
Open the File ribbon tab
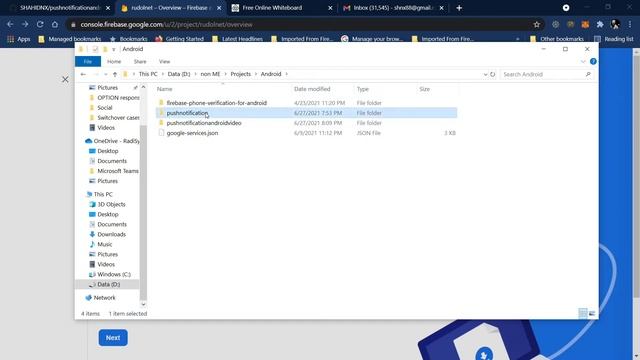(x=88, y=62)
